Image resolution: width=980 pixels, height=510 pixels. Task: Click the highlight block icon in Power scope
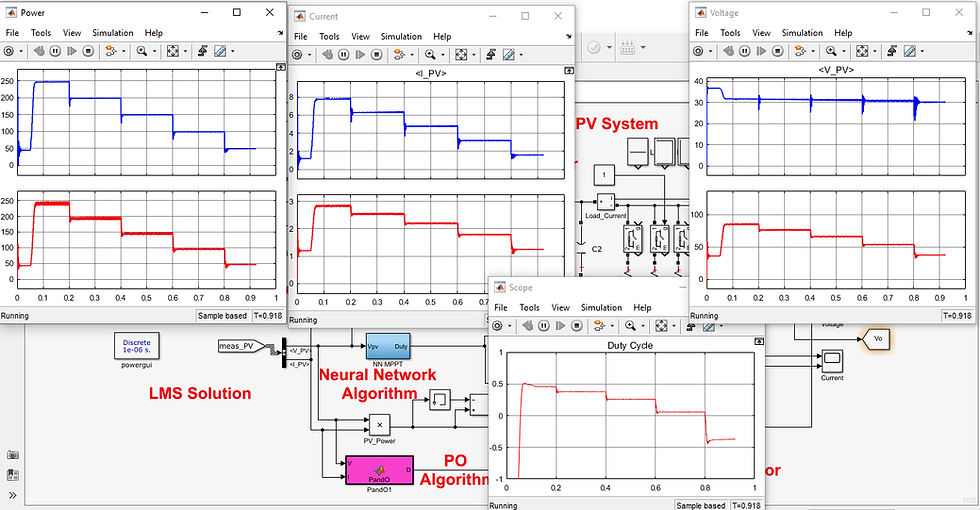[112, 51]
